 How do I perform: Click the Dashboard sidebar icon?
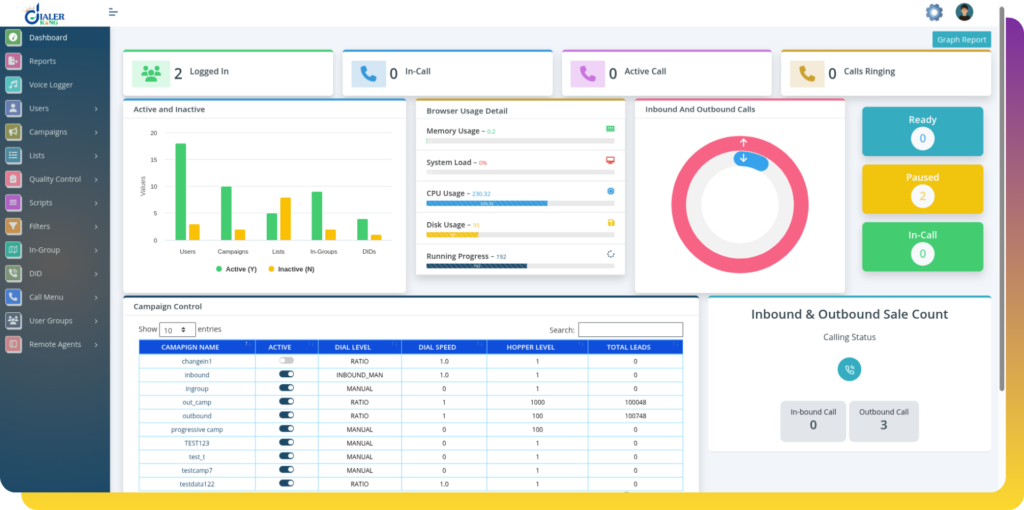(14, 37)
